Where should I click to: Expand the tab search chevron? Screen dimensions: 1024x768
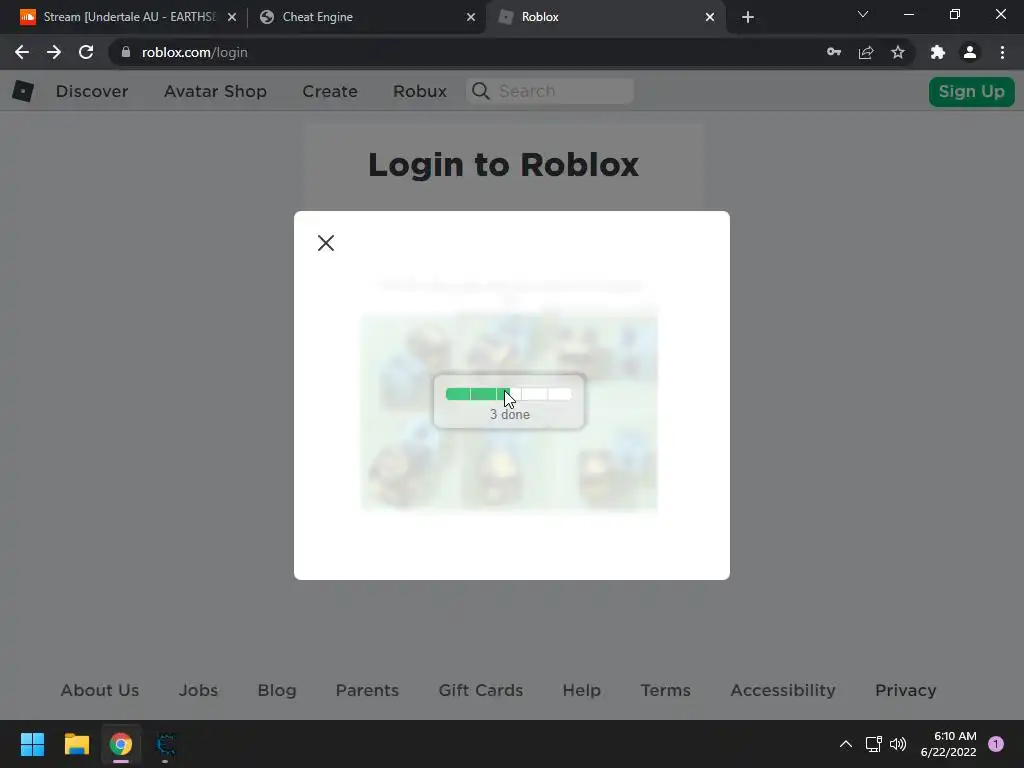(x=863, y=14)
